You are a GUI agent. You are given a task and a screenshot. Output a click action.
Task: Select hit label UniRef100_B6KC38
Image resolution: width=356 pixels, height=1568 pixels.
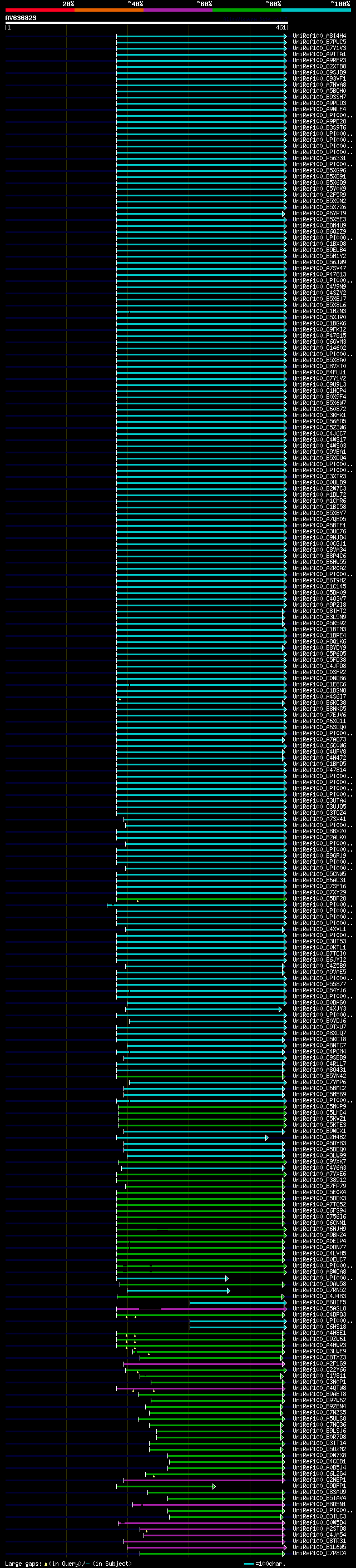319,703
